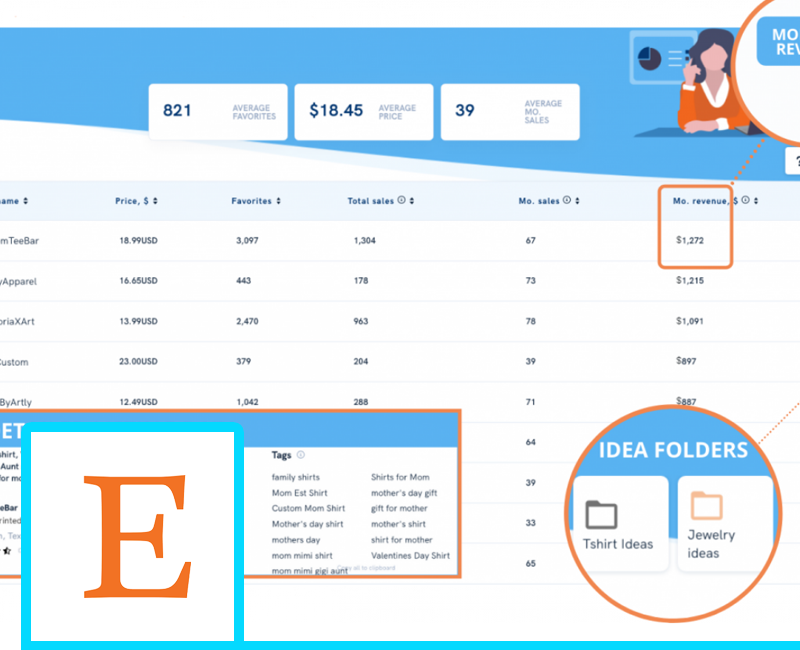Click the Average Price stat card
This screenshot has height=650, width=800.
coord(364,111)
